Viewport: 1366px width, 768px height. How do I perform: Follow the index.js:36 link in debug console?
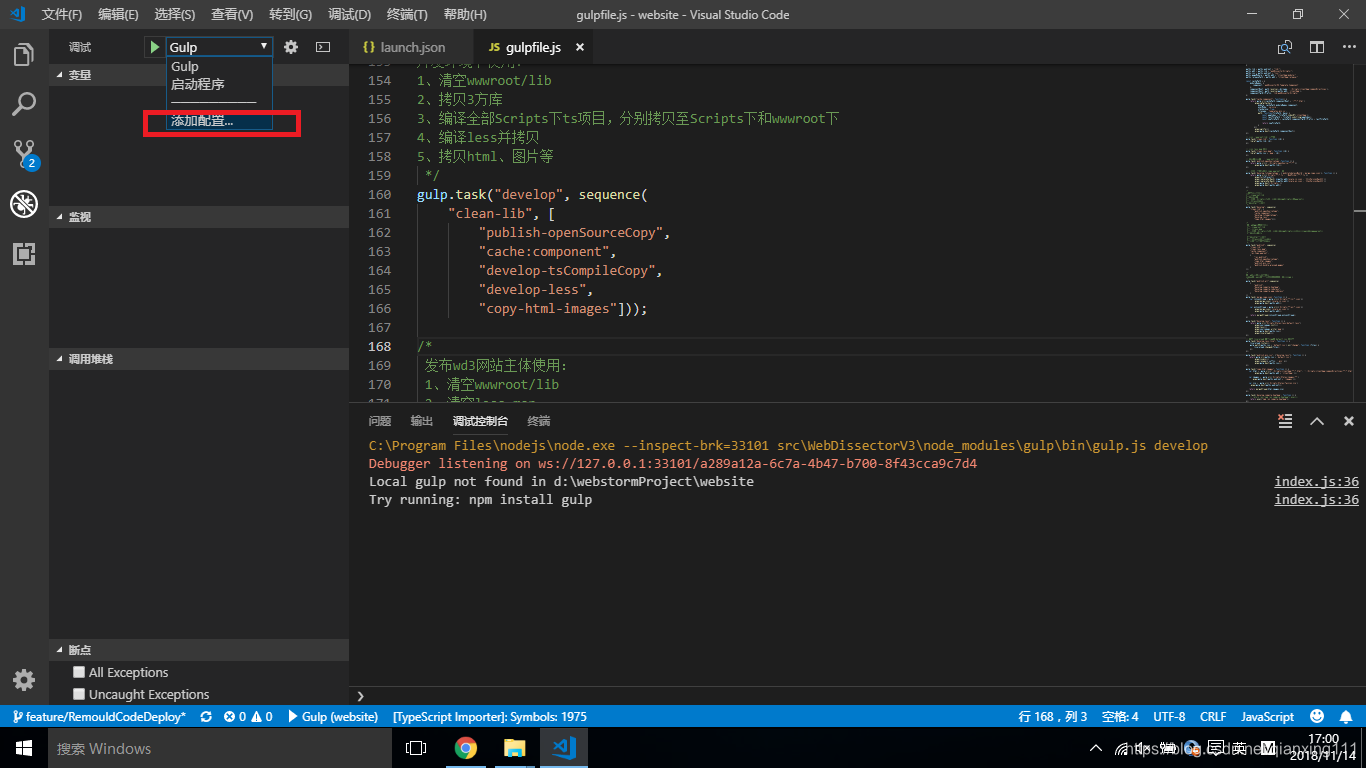pos(1316,481)
